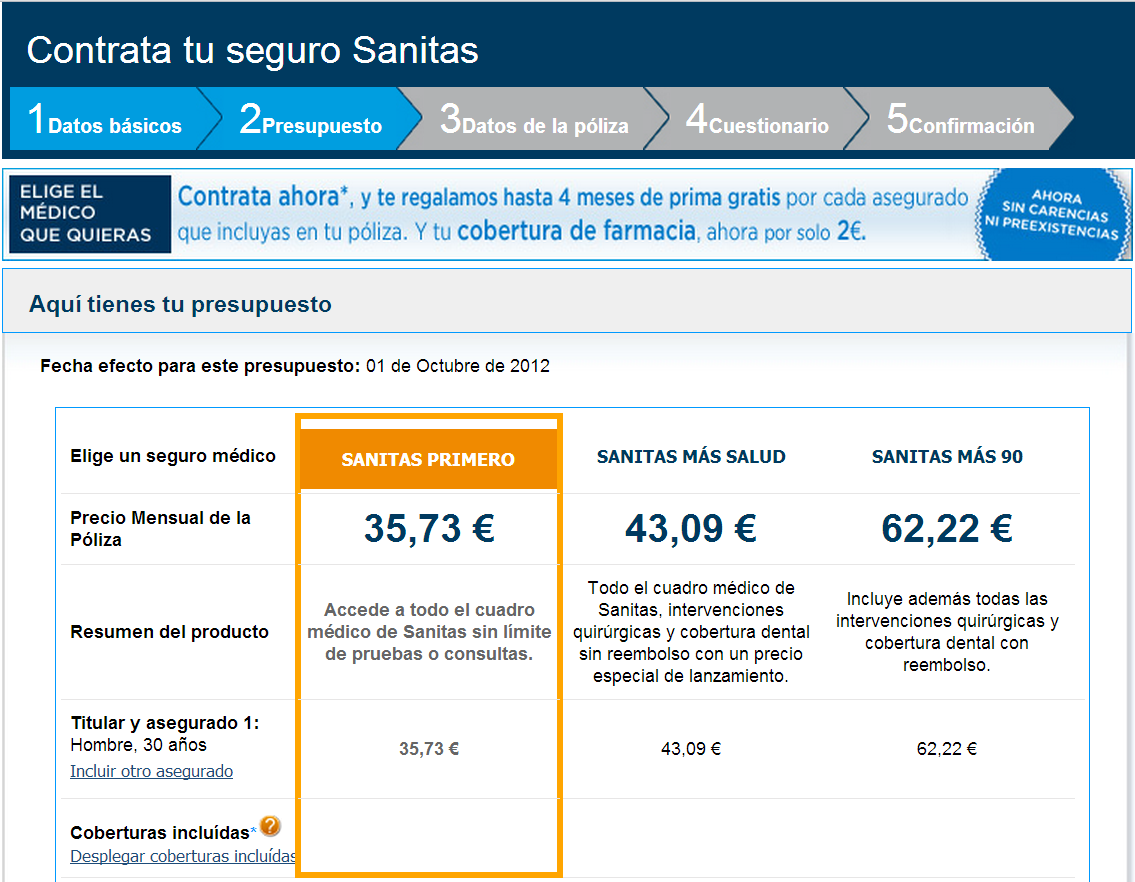Click the 'Aquí tienes tu presupuesto' header bar
Screen dimensions: 1135x882
click(x=566, y=304)
